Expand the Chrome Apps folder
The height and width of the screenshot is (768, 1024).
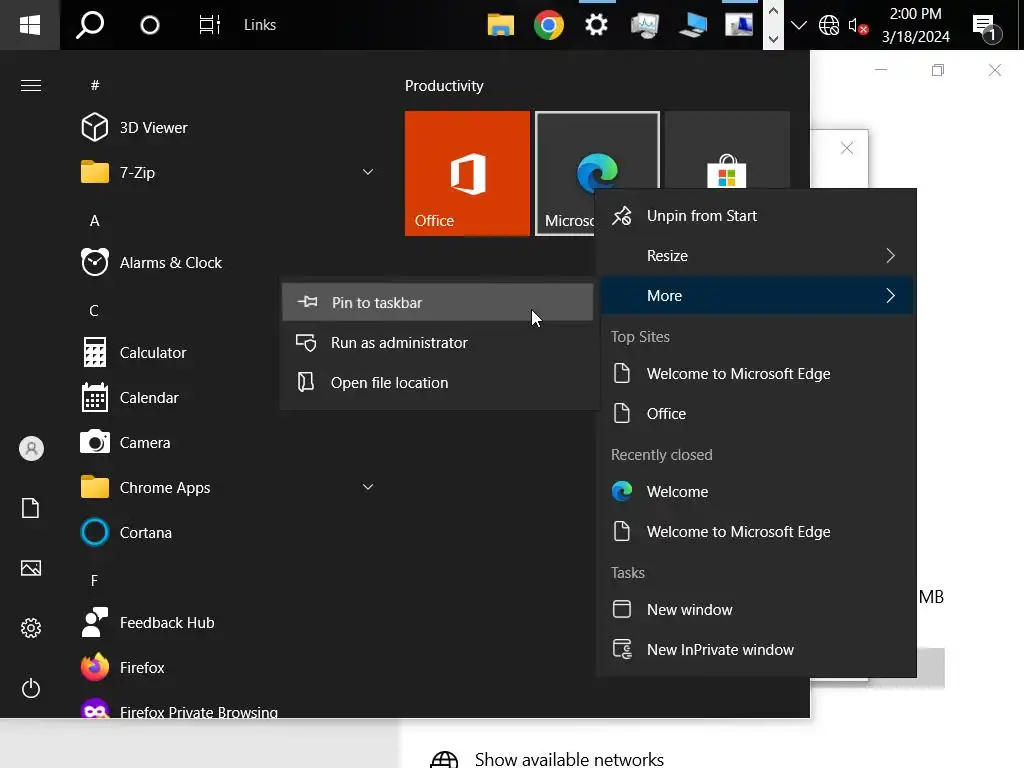(229, 488)
